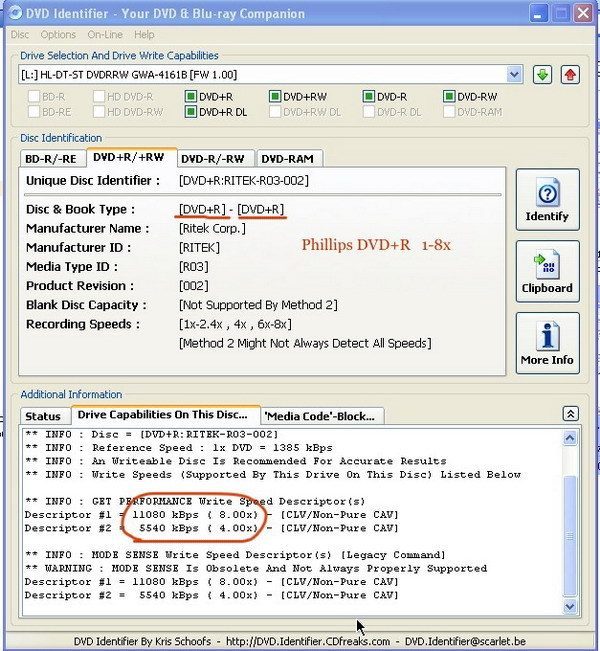Image resolution: width=600 pixels, height=651 pixels.
Task: Click the GET PERFORMANCE Write Speed Descriptor line
Action: 195,501
